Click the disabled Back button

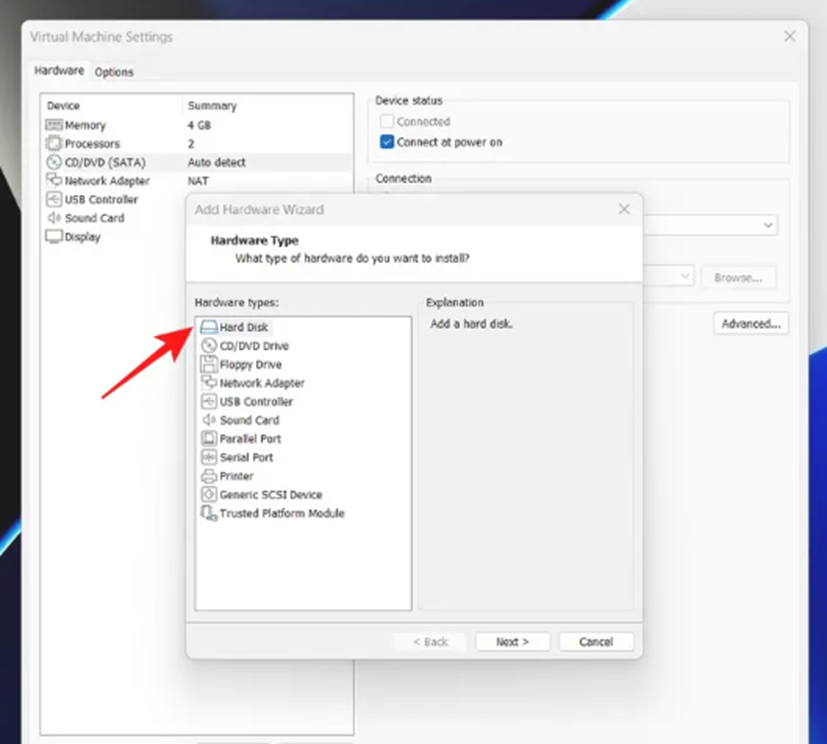pyautogui.click(x=430, y=642)
